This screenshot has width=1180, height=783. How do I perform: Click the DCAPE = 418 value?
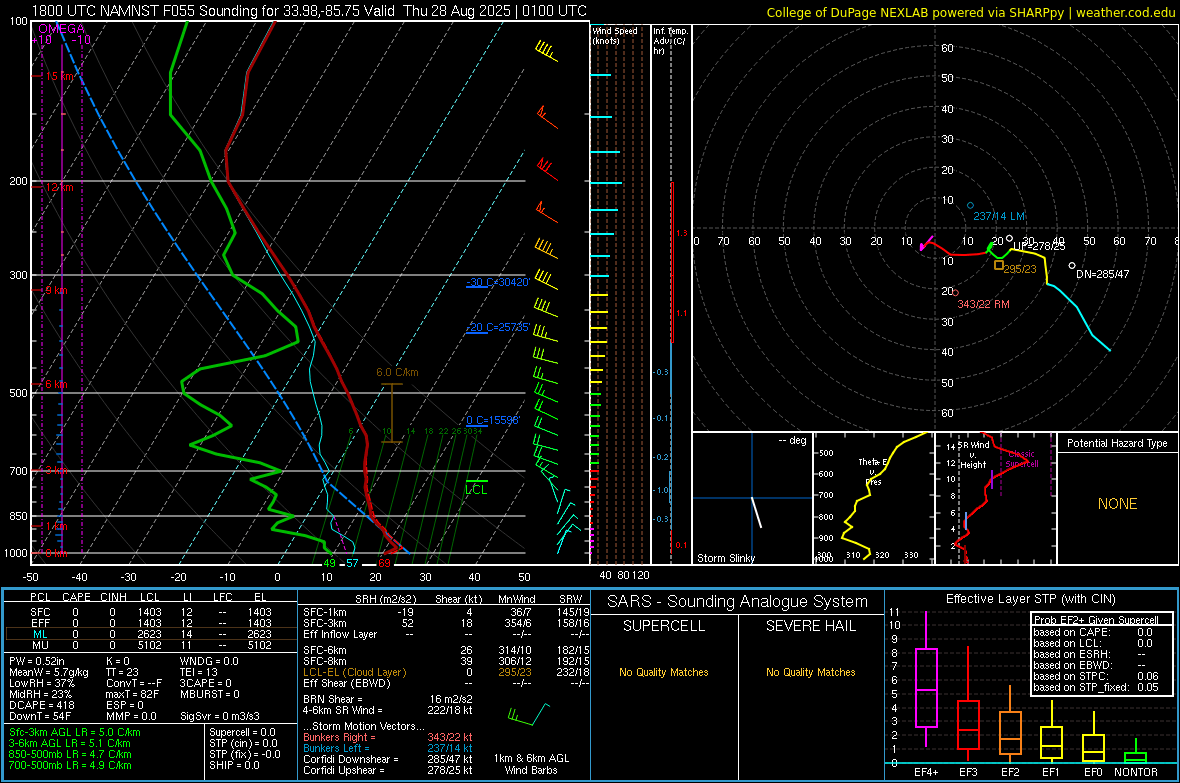tap(41, 705)
